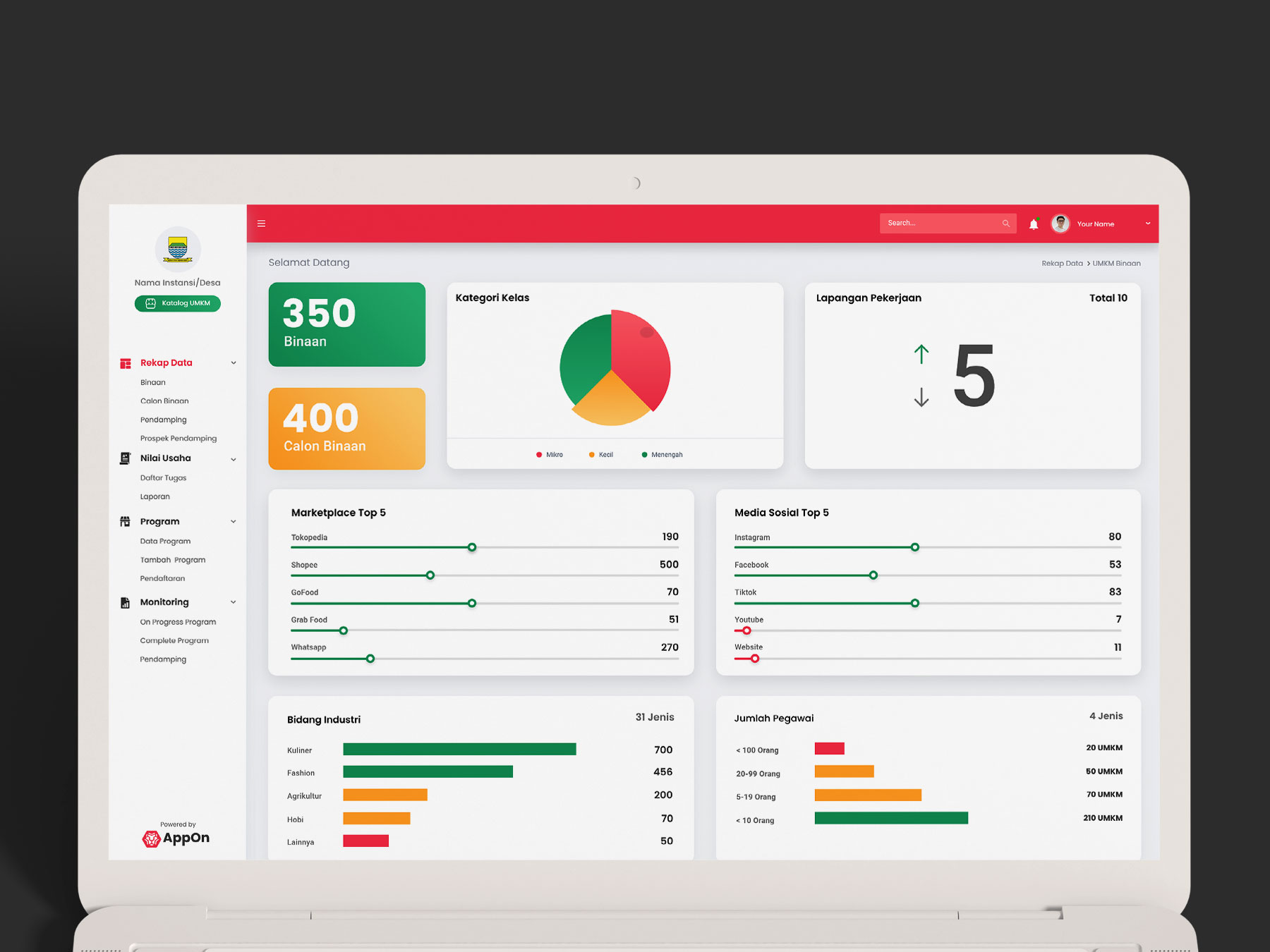The width and height of the screenshot is (1270, 952).
Task: Click the Nilai Usaha sidebar icon
Action: pyautogui.click(x=126, y=458)
